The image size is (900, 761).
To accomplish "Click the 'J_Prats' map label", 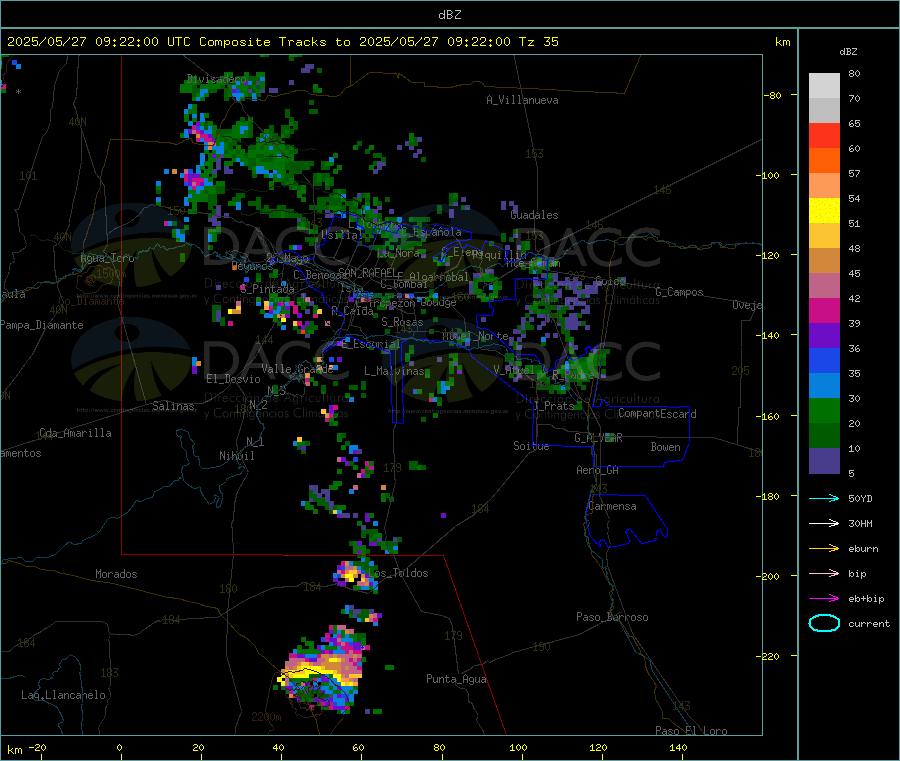I will (555, 406).
